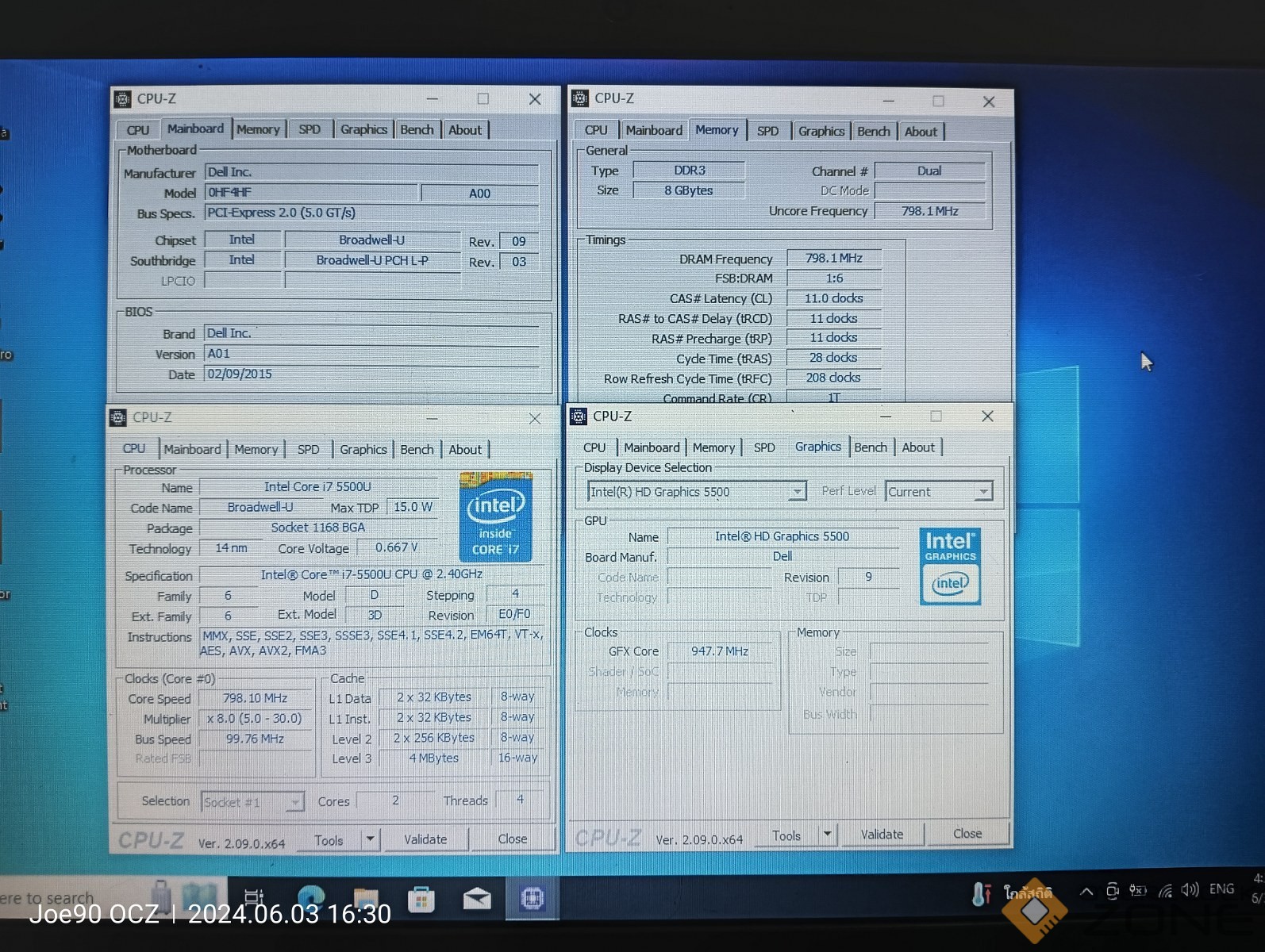The height and width of the screenshot is (952, 1265).
Task: Open Microsoft Store from the taskbar
Action: click(421, 899)
